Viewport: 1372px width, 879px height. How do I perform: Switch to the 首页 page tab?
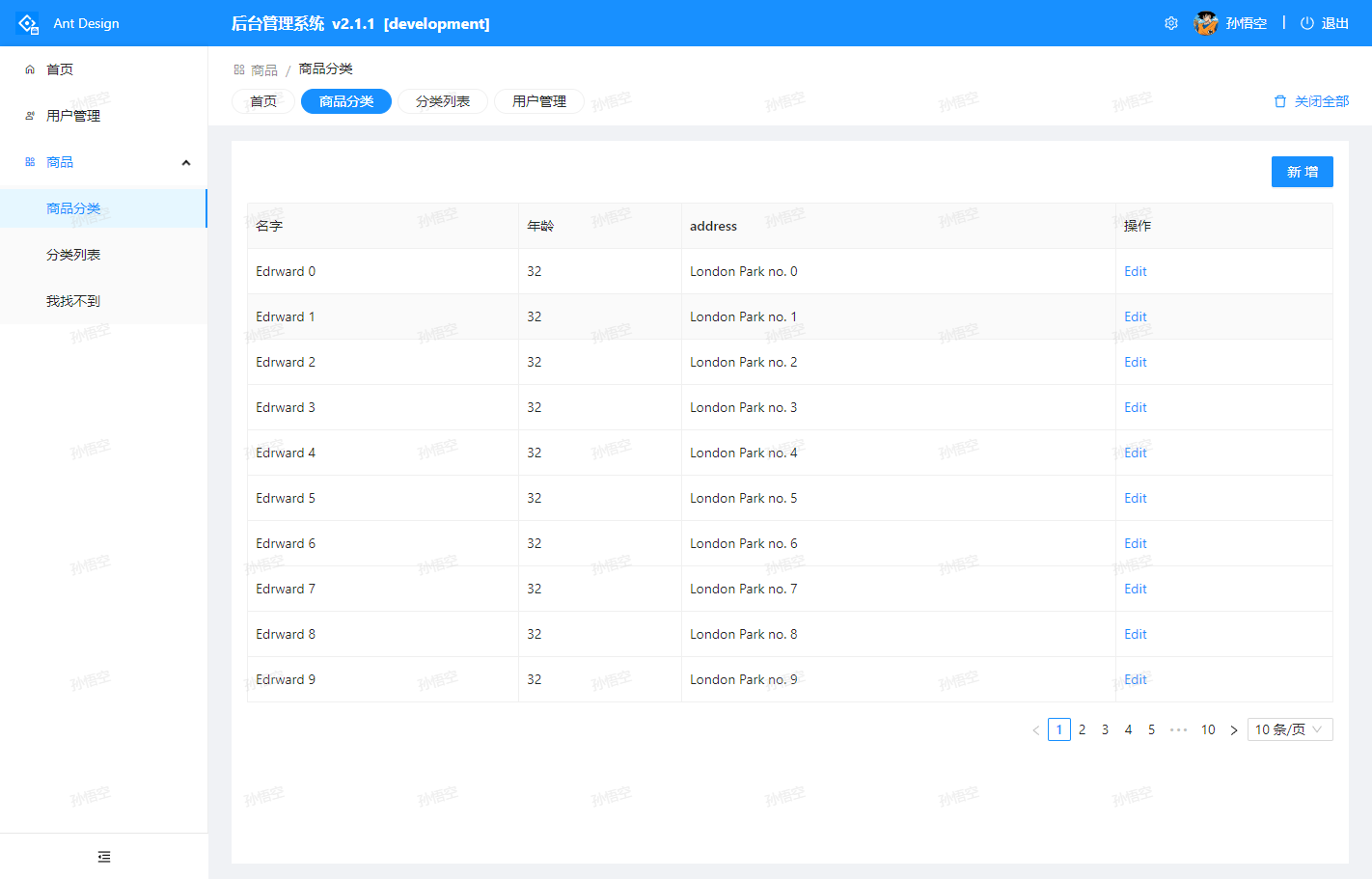click(263, 101)
